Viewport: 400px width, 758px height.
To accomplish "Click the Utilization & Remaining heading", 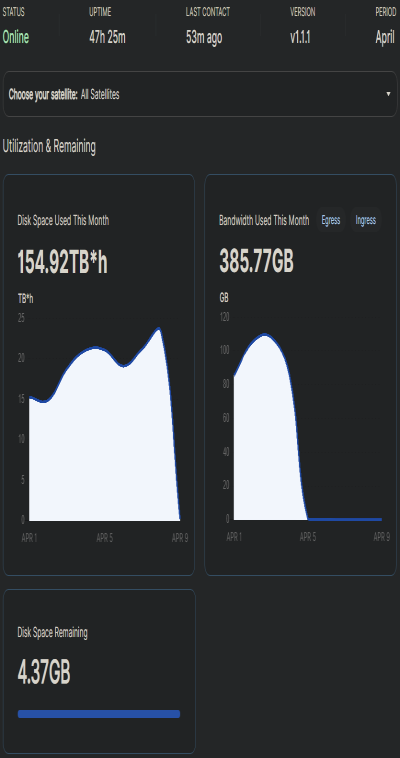I will pos(49,146).
